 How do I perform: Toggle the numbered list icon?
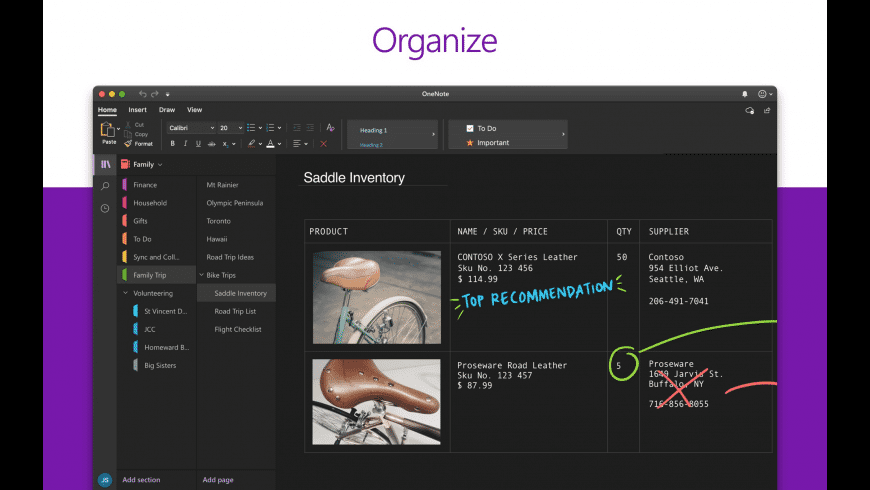[x=270, y=128]
